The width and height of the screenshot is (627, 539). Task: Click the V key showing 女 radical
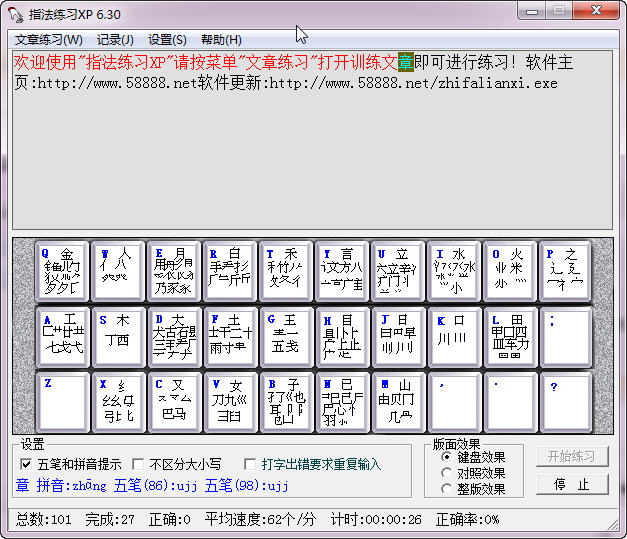point(230,402)
